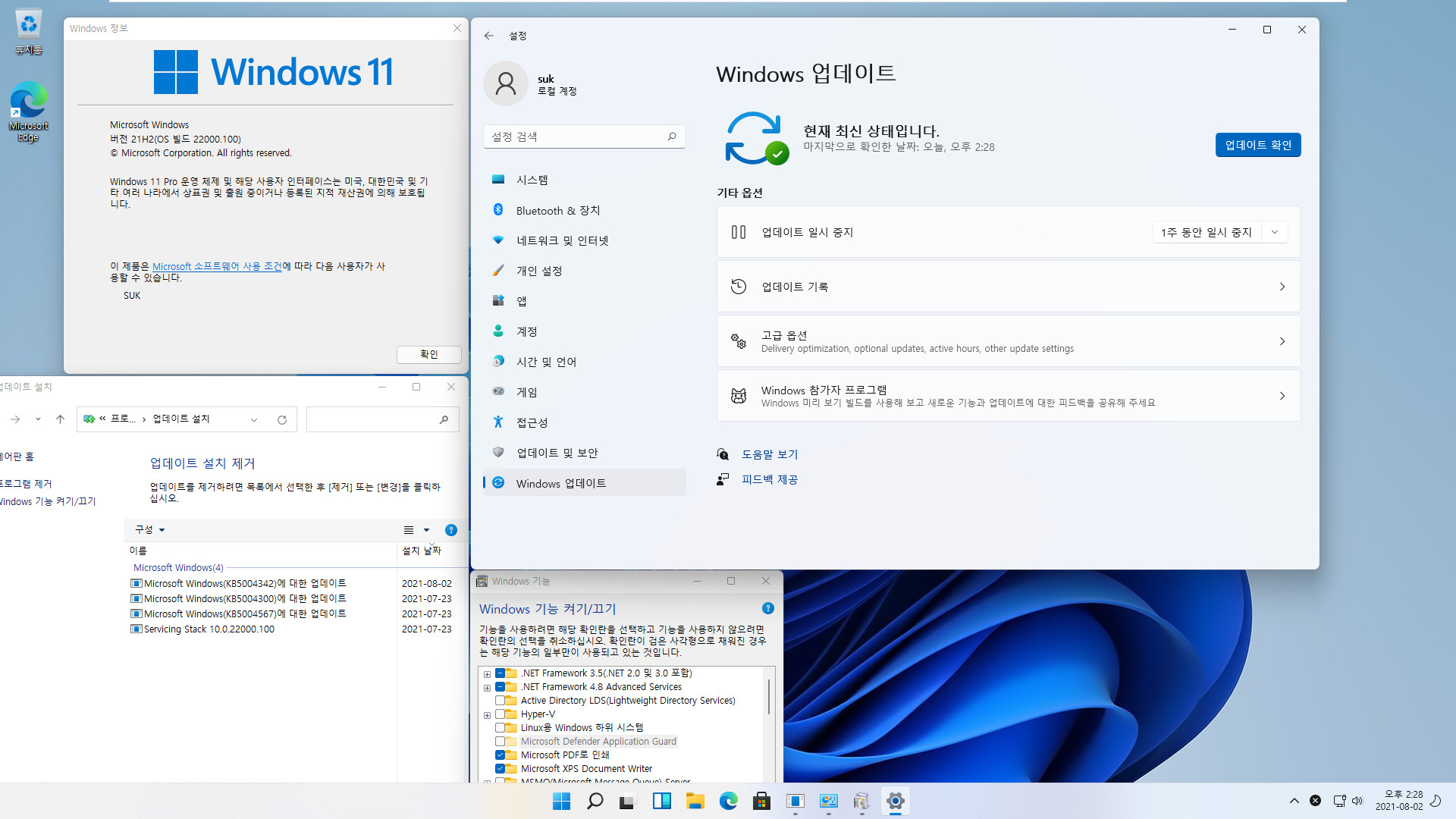Refresh the 업데이트 설치 list
1456x819 pixels.
pyautogui.click(x=282, y=420)
